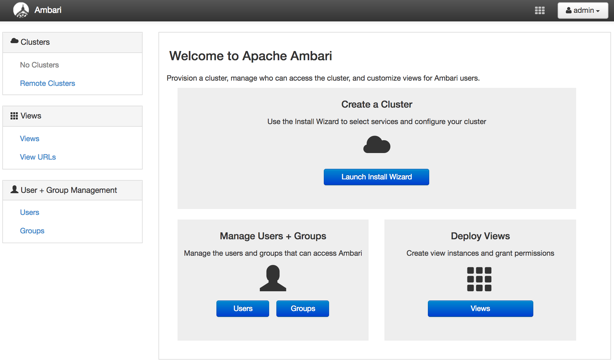Select the Clusters panel heading

pos(72,42)
